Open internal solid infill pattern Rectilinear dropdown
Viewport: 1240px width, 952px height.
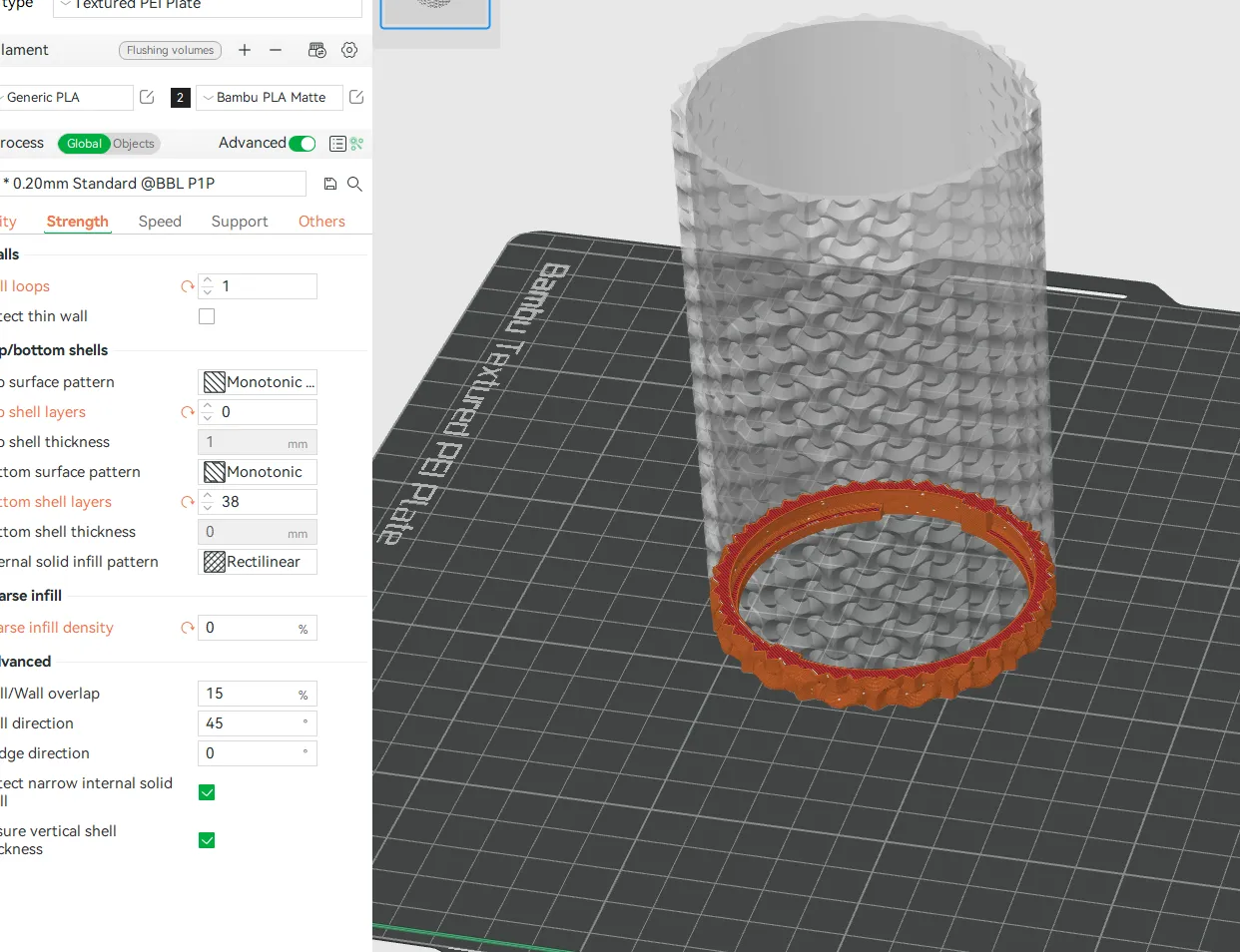coord(258,562)
